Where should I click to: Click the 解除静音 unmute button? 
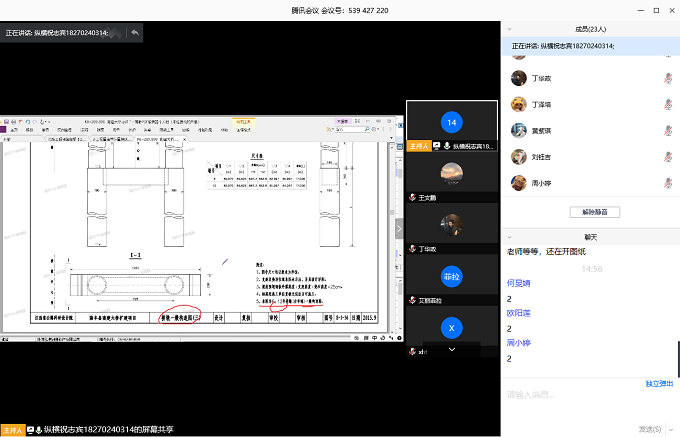[594, 212]
